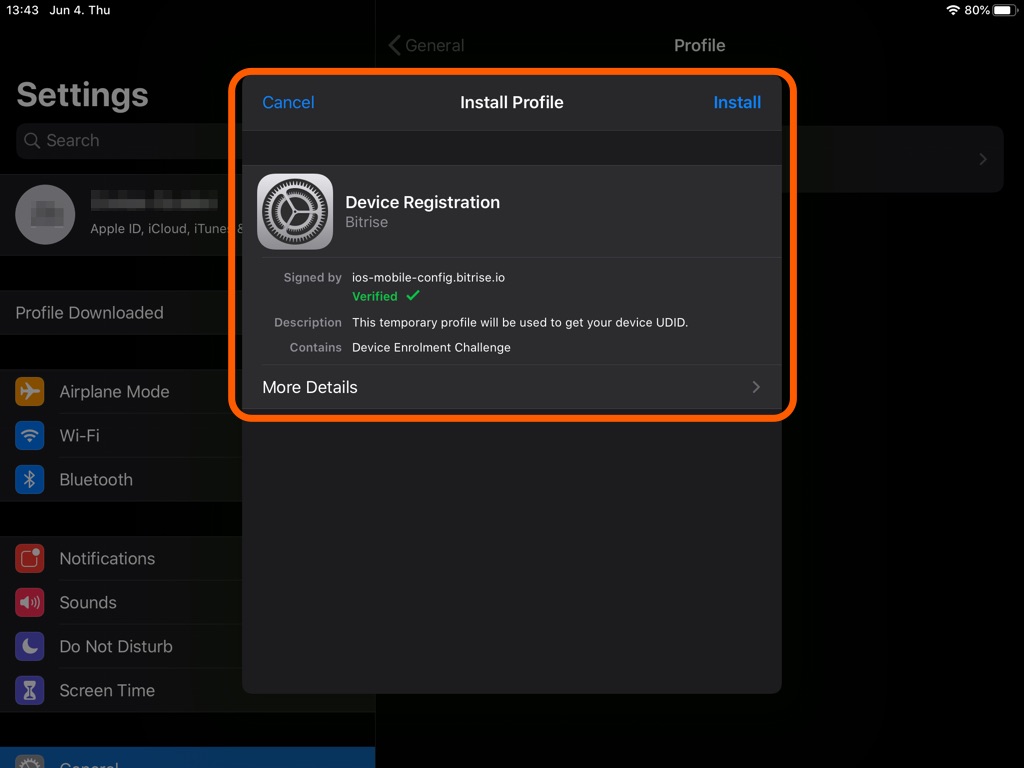Open Wi-Fi settings via its icon
The width and height of the screenshot is (1024, 768).
pyautogui.click(x=29, y=435)
